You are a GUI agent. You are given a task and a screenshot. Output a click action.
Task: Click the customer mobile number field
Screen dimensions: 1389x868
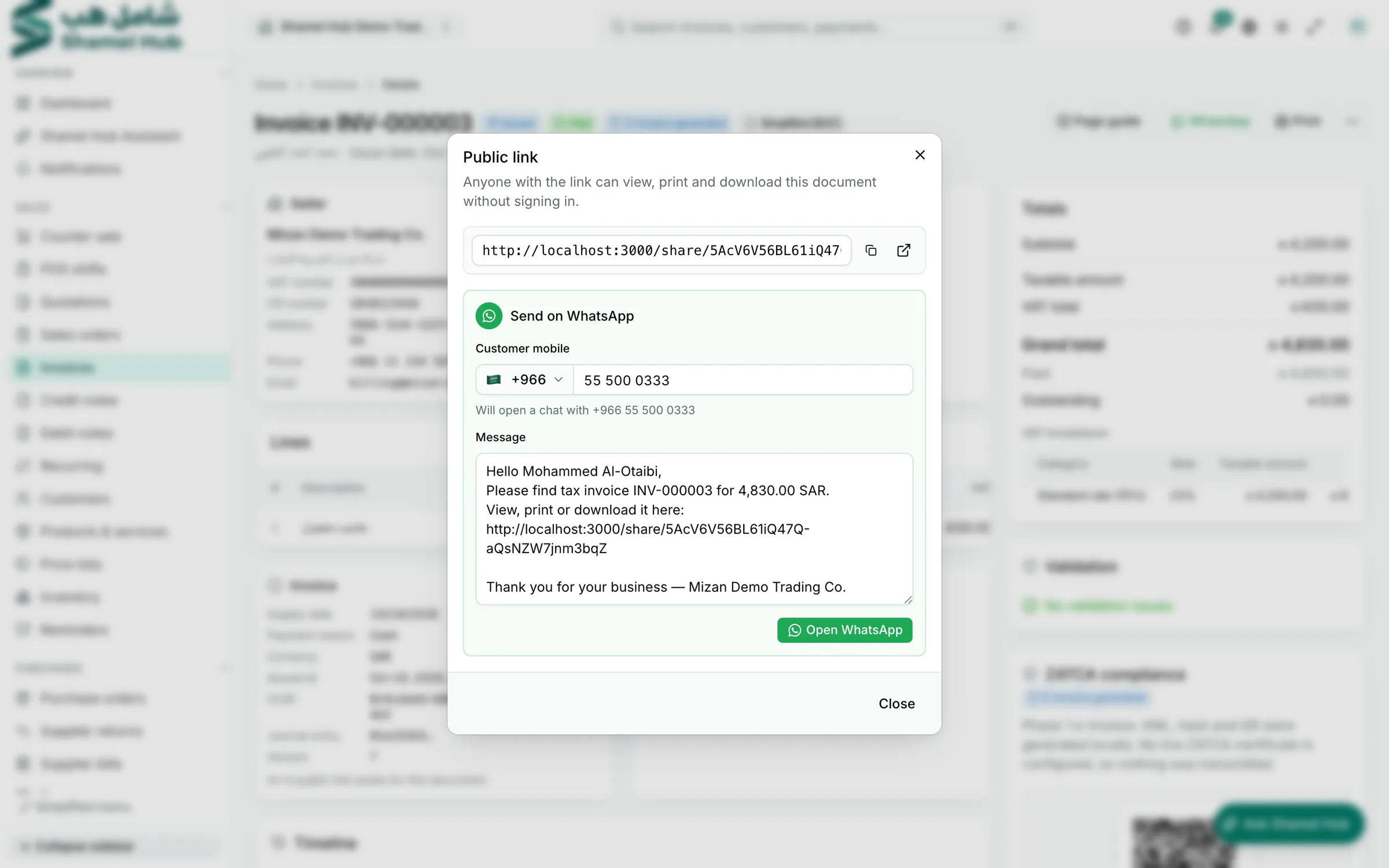pyautogui.click(x=743, y=380)
